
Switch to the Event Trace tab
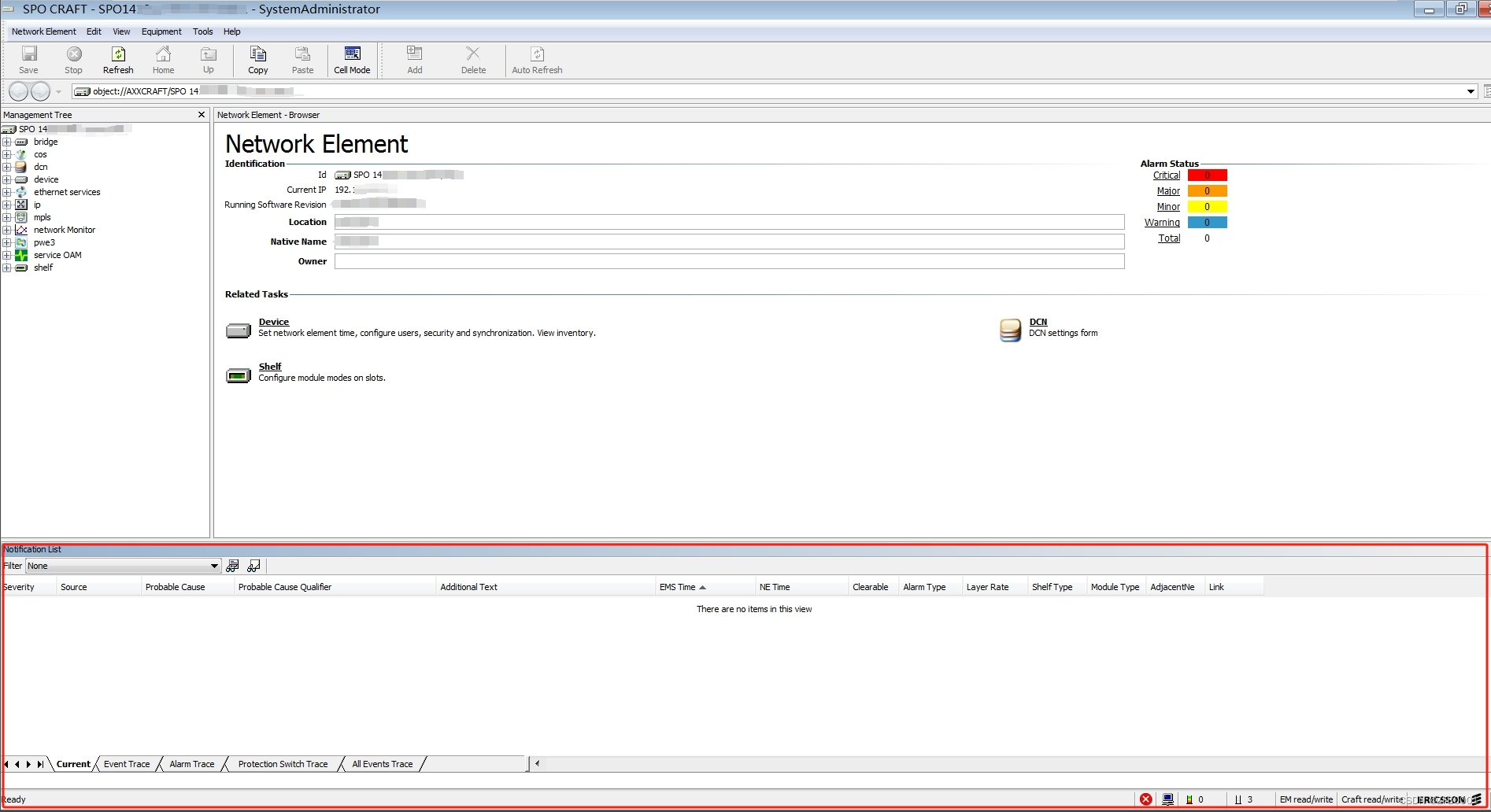coord(127,764)
